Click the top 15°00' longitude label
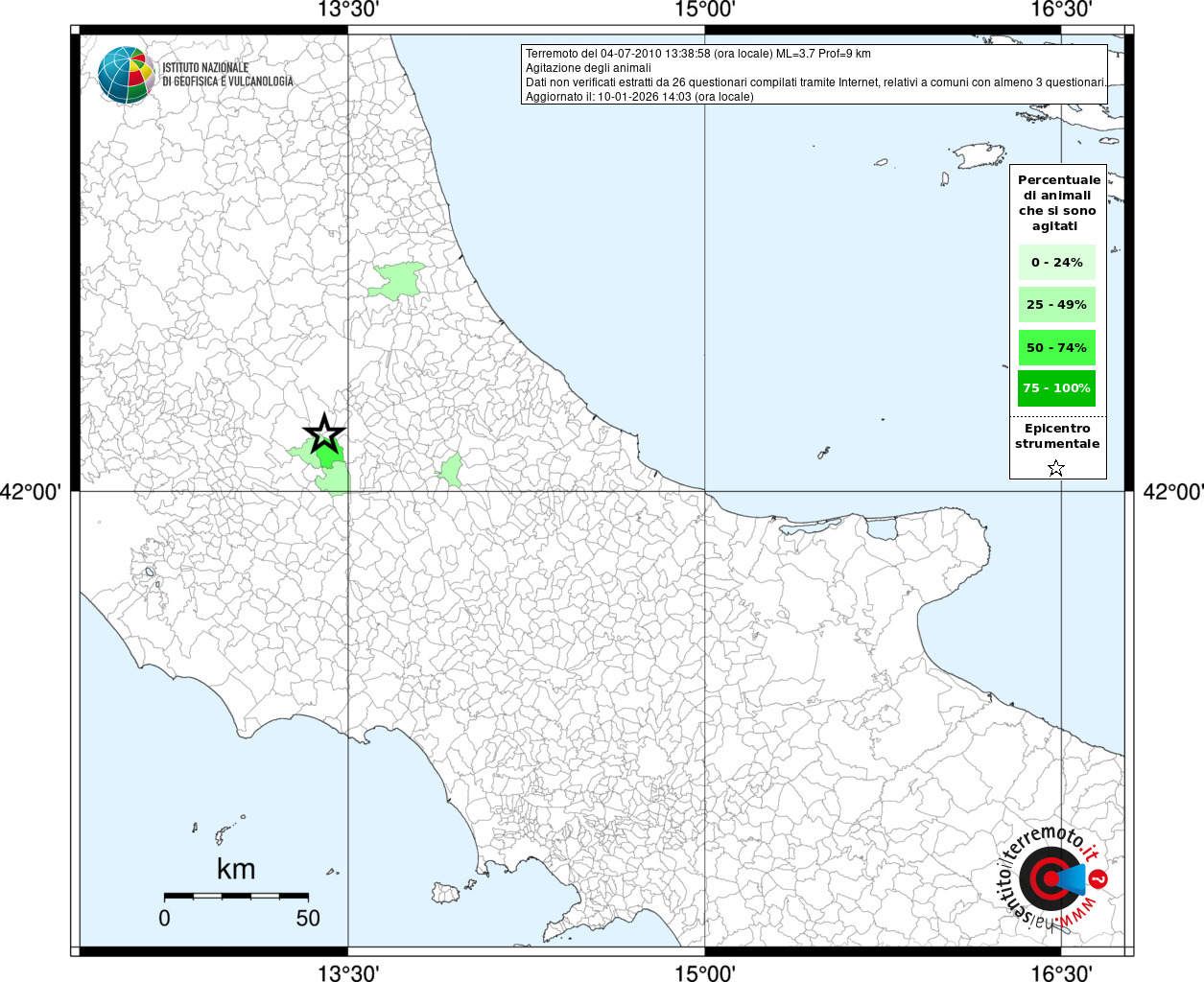Viewport: 1204px width, 982px height. click(704, 11)
